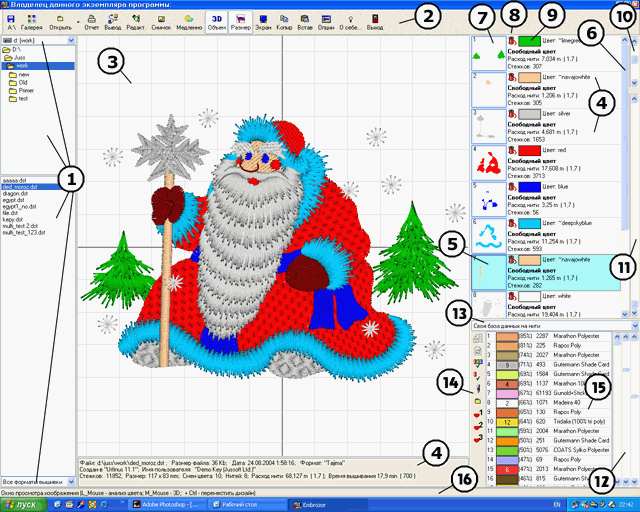Click the Встав paste icon
Image resolution: width=640 pixels, height=512 pixels.
[305, 22]
